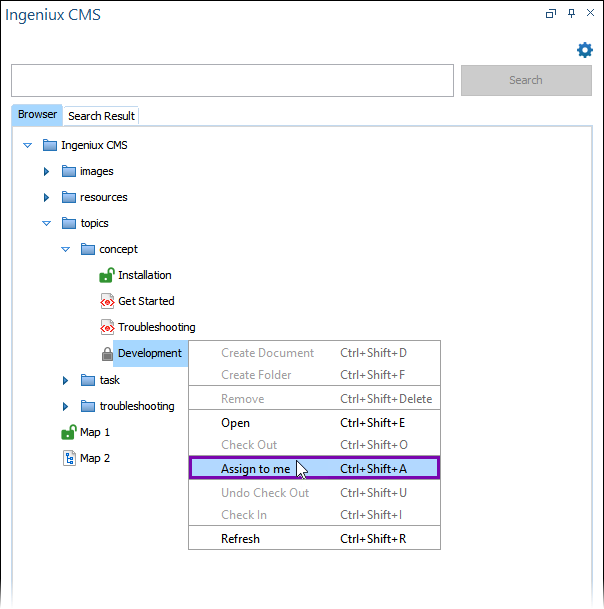Select the Map 1 item
Image resolution: width=604 pixels, height=609 pixels.
(x=95, y=432)
